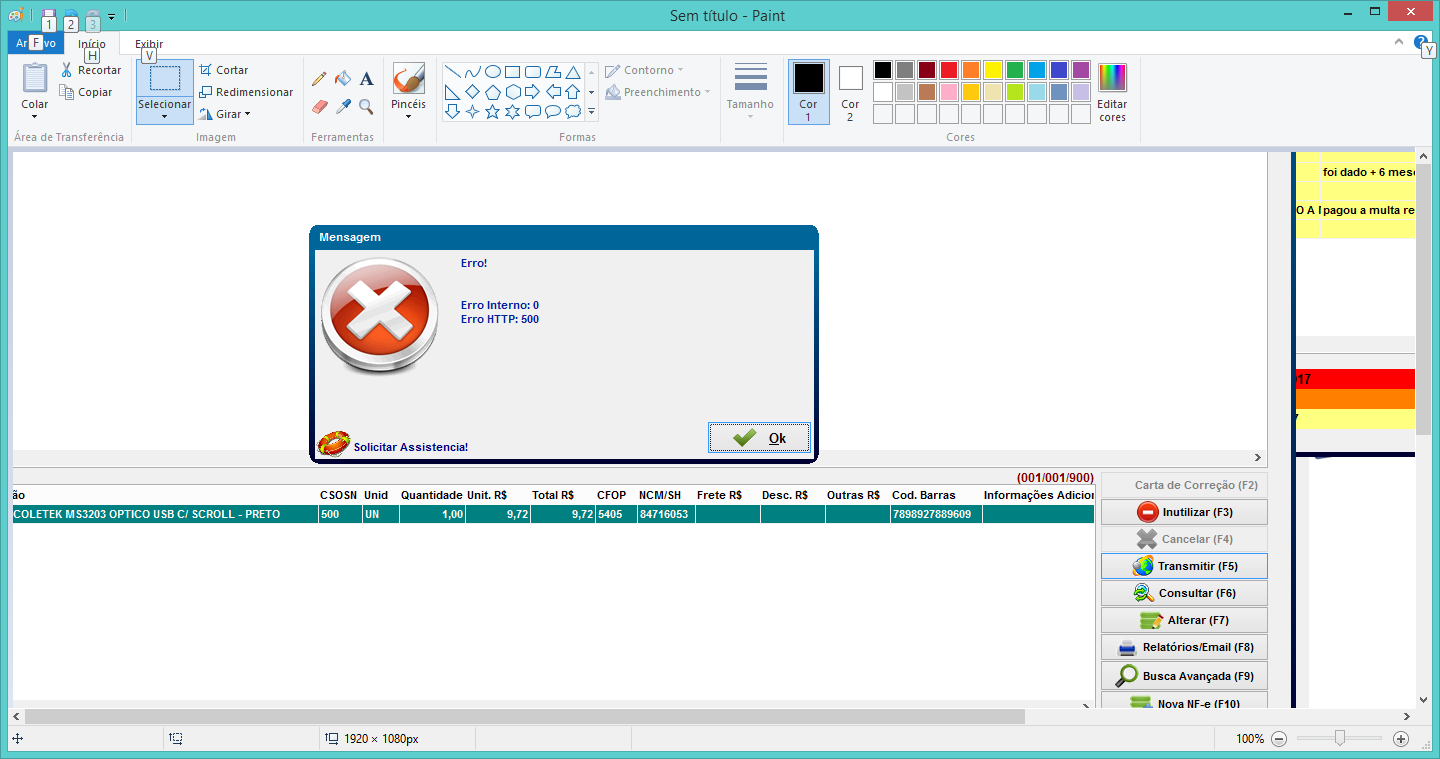This screenshot has height=759, width=1440.
Task: Select the Magnifier tool
Action: pos(366,106)
